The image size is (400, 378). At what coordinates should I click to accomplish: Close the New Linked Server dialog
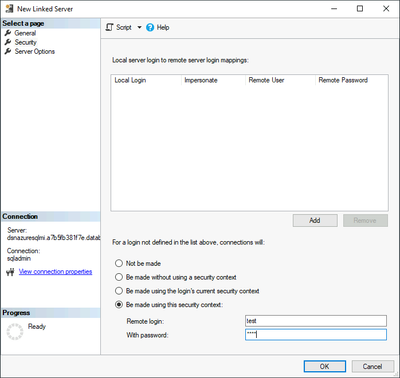click(x=386, y=9)
